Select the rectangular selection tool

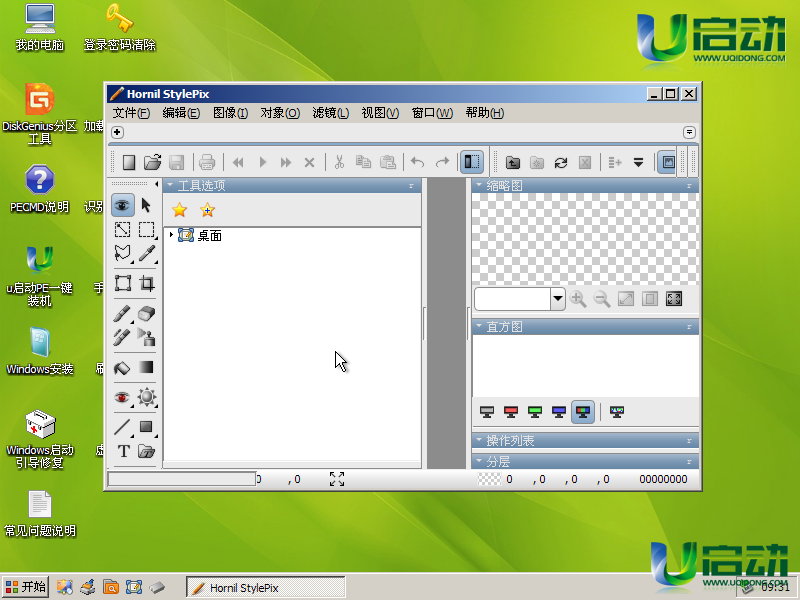[x=146, y=230]
